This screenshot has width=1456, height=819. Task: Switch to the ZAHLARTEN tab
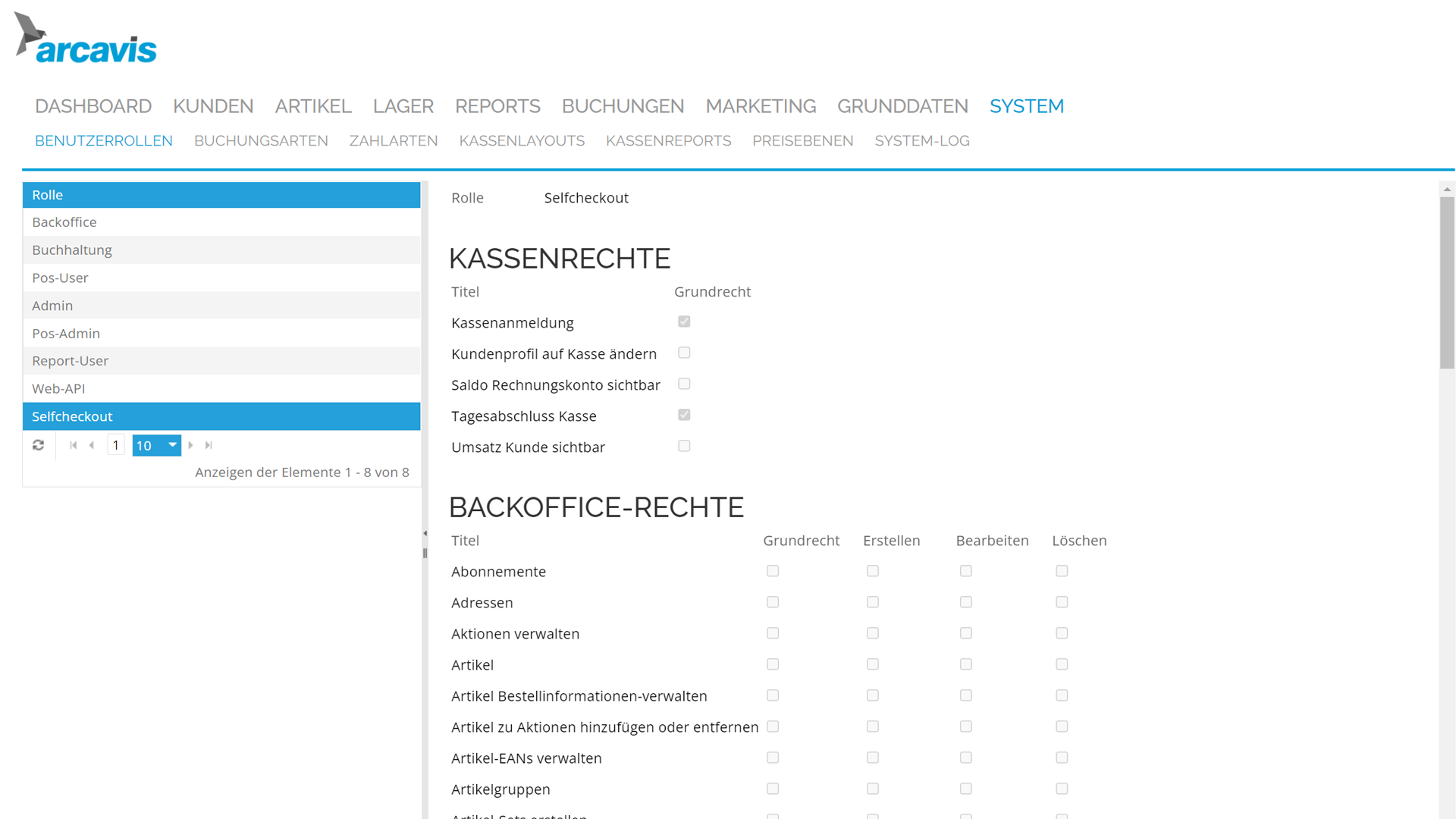pyautogui.click(x=394, y=140)
